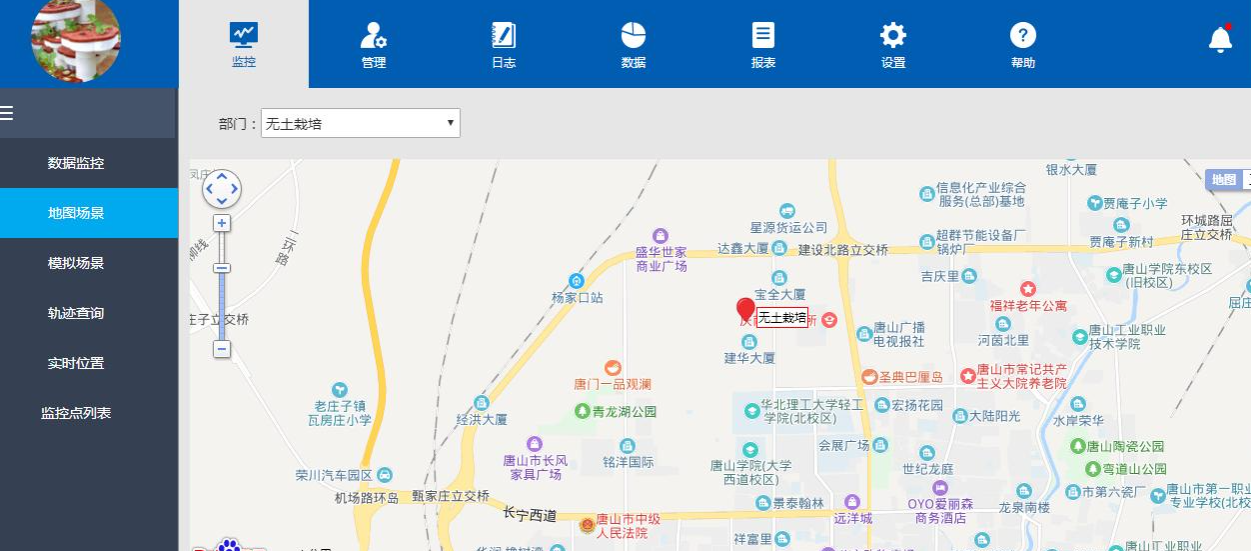Screen dimensions: 1251x551
Task: Click 唐山市常记共产主义大院养老院 red icon
Action: coord(968,376)
